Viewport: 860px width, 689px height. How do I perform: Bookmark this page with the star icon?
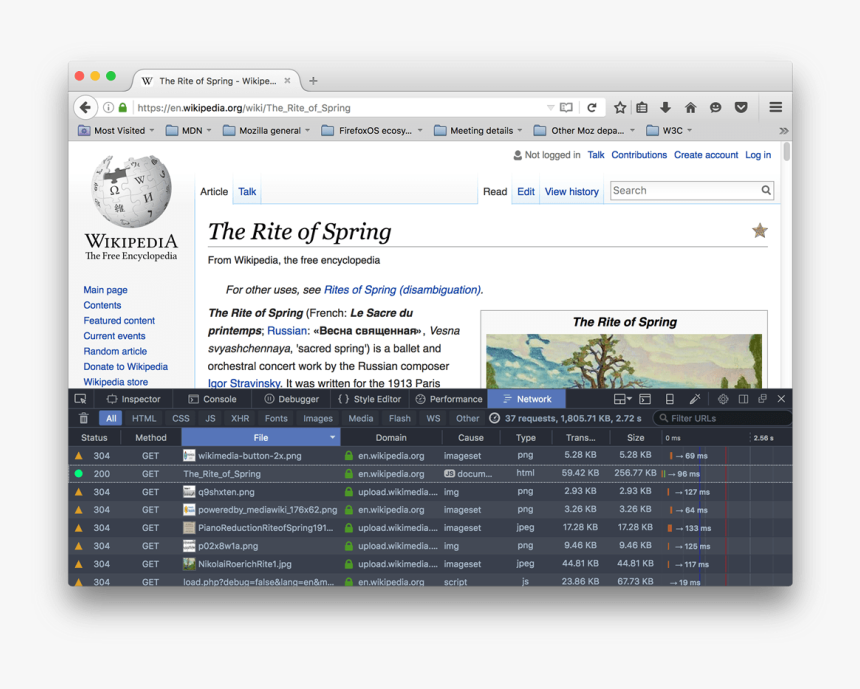(x=620, y=108)
